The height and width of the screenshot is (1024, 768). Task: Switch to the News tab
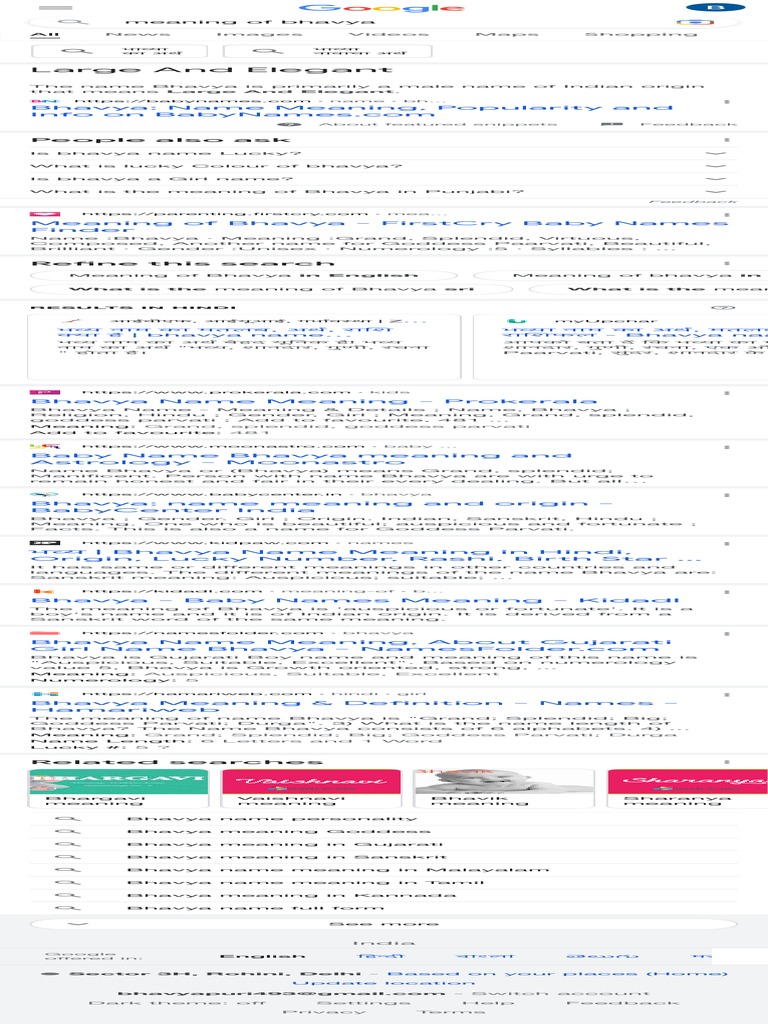138,34
